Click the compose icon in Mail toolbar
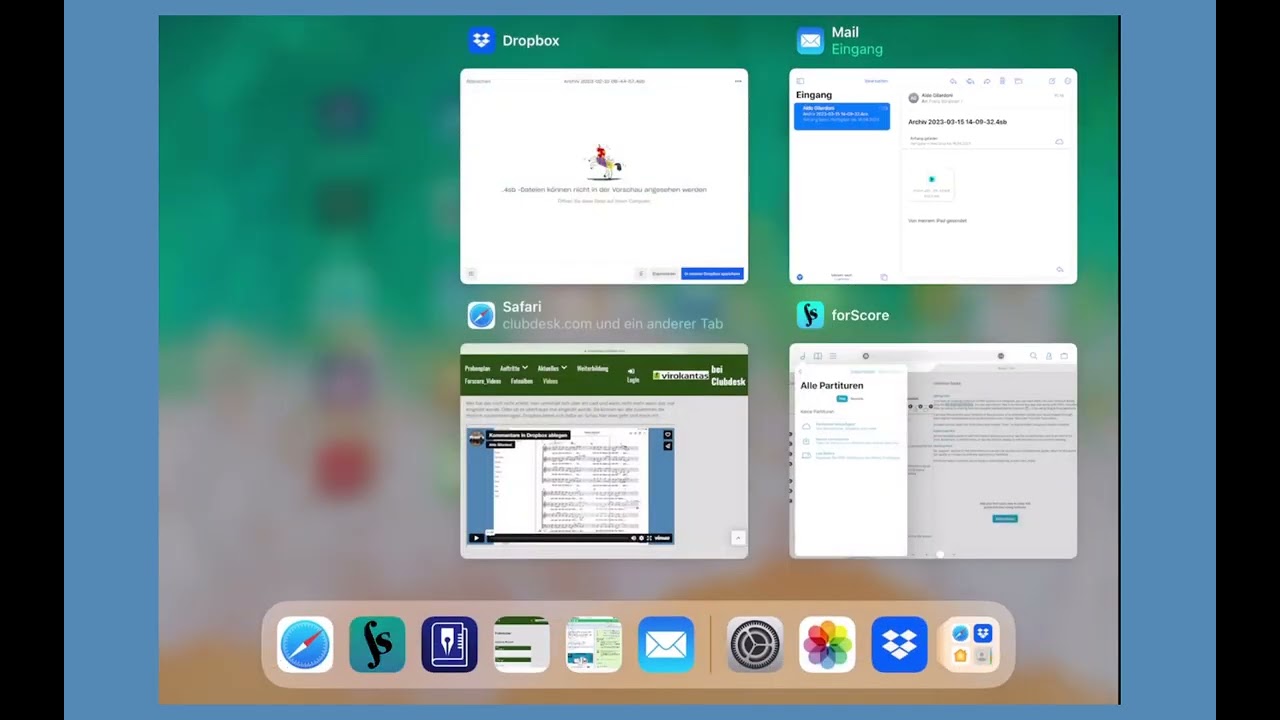The height and width of the screenshot is (720, 1280). tap(1052, 81)
